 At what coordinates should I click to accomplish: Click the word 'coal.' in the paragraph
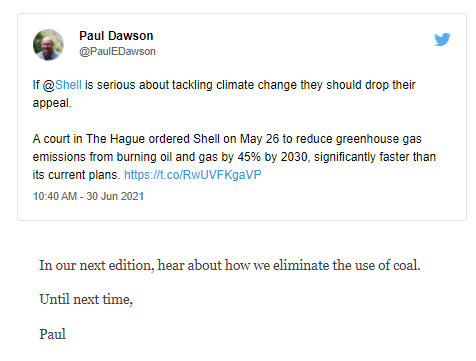407,265
